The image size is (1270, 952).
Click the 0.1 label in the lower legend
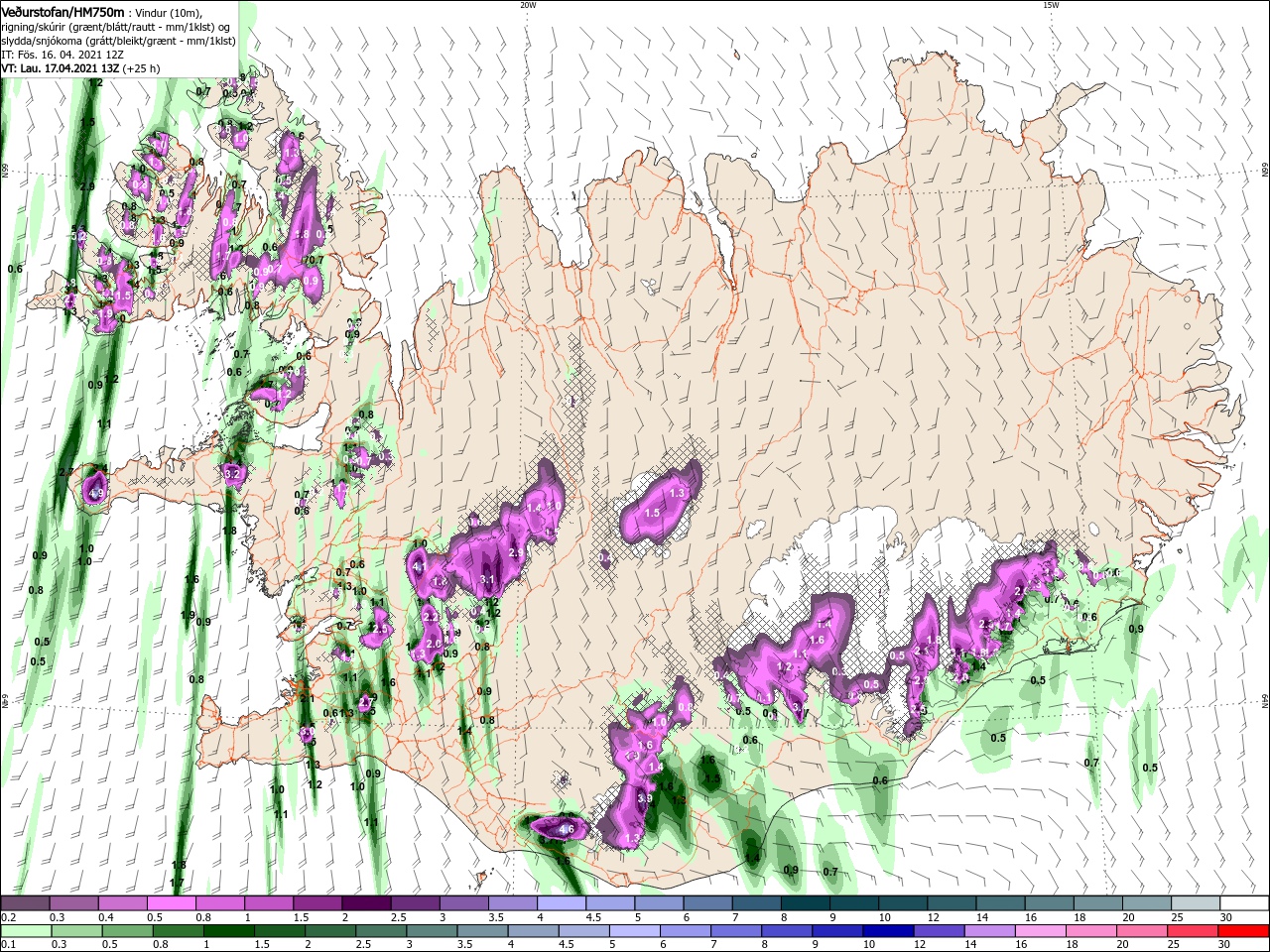8,945
